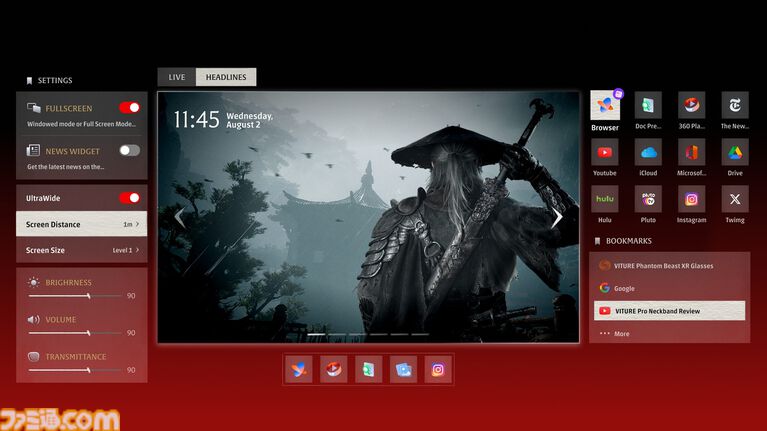Turn off the UltraWide switch
Viewport: 767px width, 431px height.
[x=130, y=198]
